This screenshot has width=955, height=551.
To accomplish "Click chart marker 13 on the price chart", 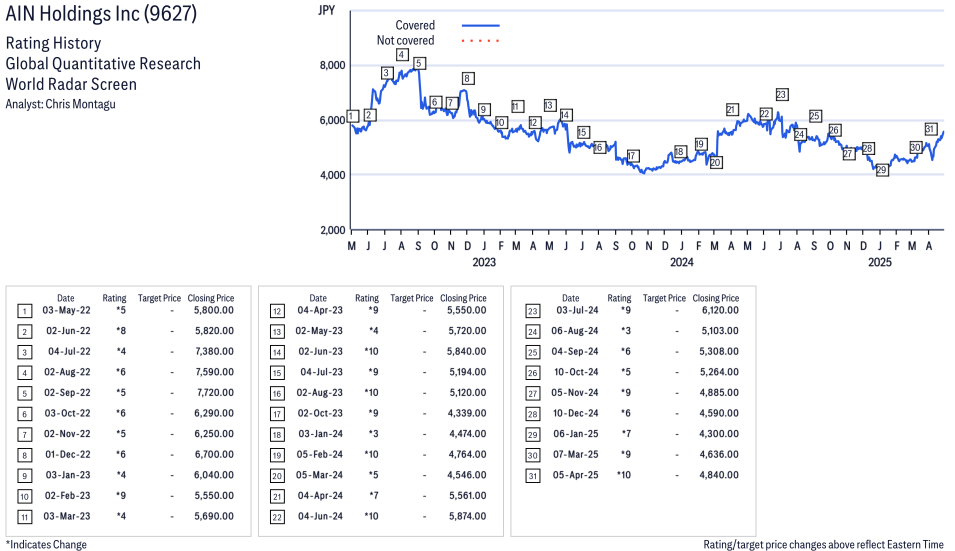I will [x=549, y=105].
